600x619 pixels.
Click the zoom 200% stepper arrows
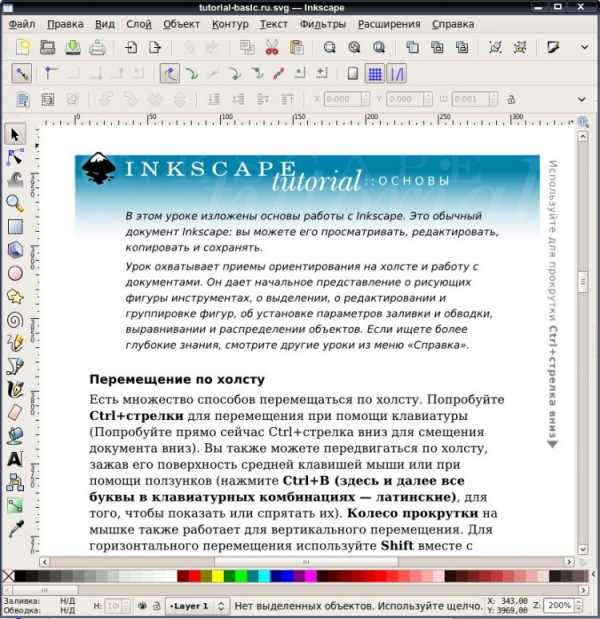pyautogui.click(x=578, y=605)
